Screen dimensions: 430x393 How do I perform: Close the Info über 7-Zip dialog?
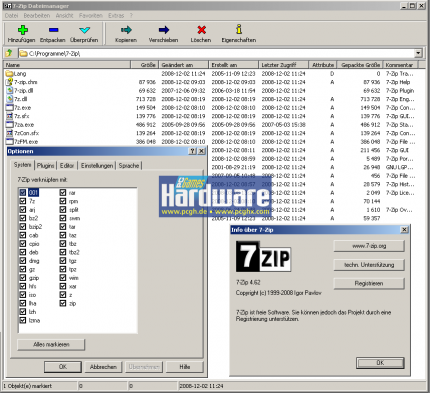[x=404, y=230]
